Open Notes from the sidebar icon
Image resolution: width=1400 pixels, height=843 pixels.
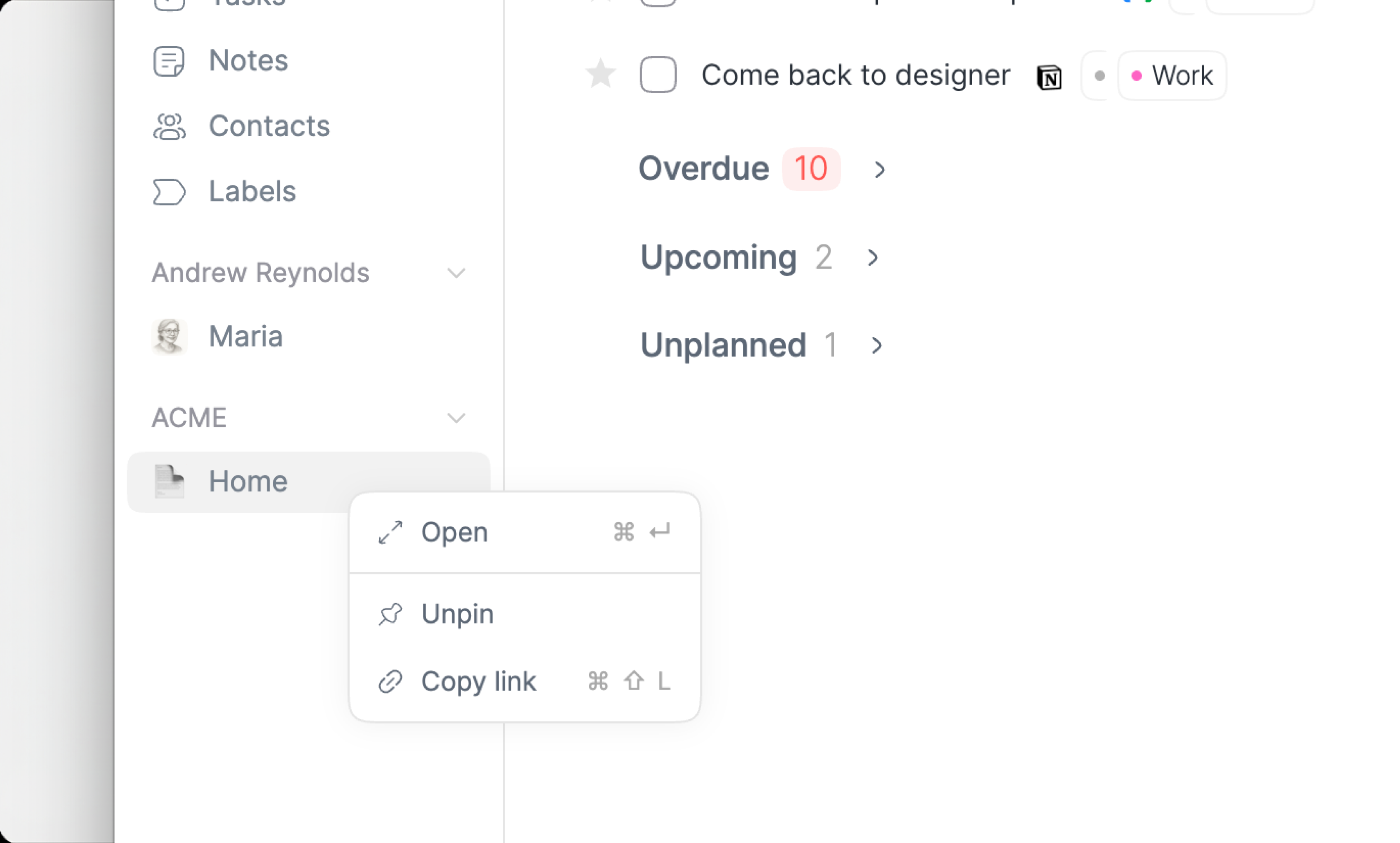point(169,61)
